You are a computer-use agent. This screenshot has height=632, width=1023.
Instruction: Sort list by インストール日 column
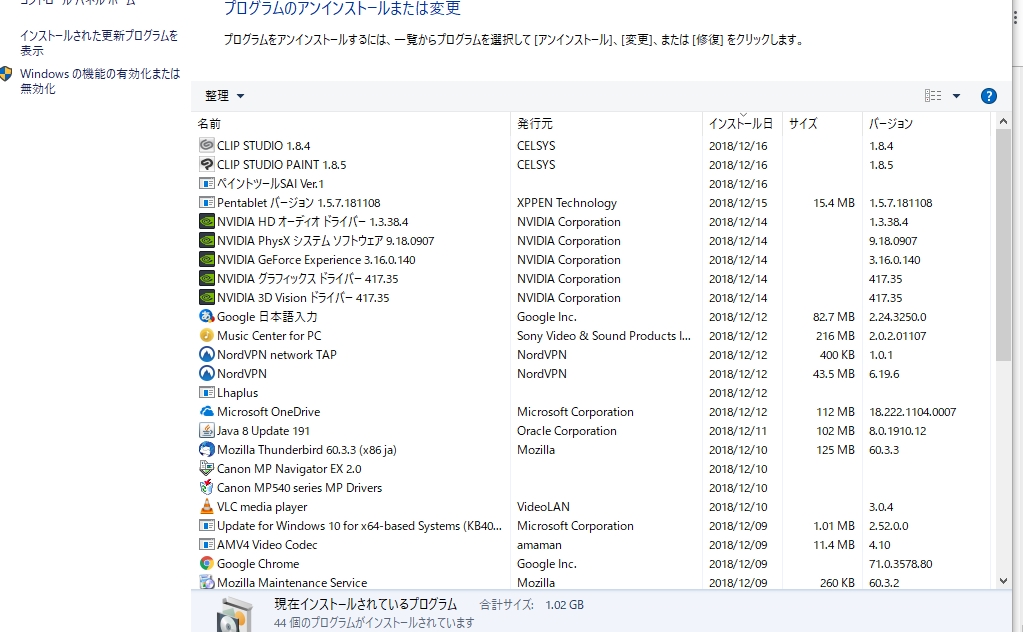[x=742, y=123]
